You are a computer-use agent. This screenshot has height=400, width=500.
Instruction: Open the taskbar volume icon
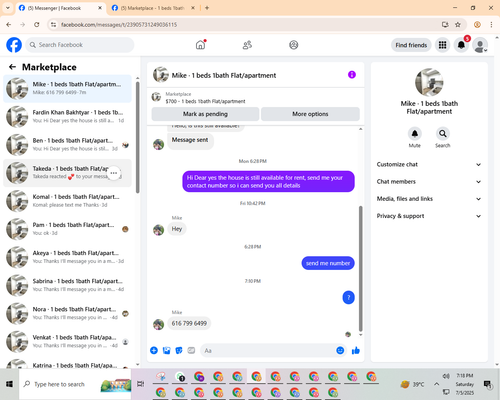click(446, 376)
